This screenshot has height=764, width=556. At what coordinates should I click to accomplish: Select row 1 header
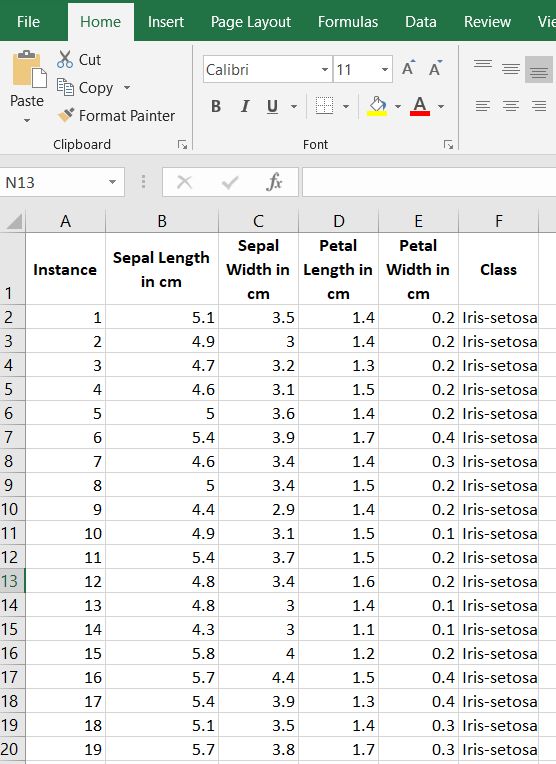12,268
